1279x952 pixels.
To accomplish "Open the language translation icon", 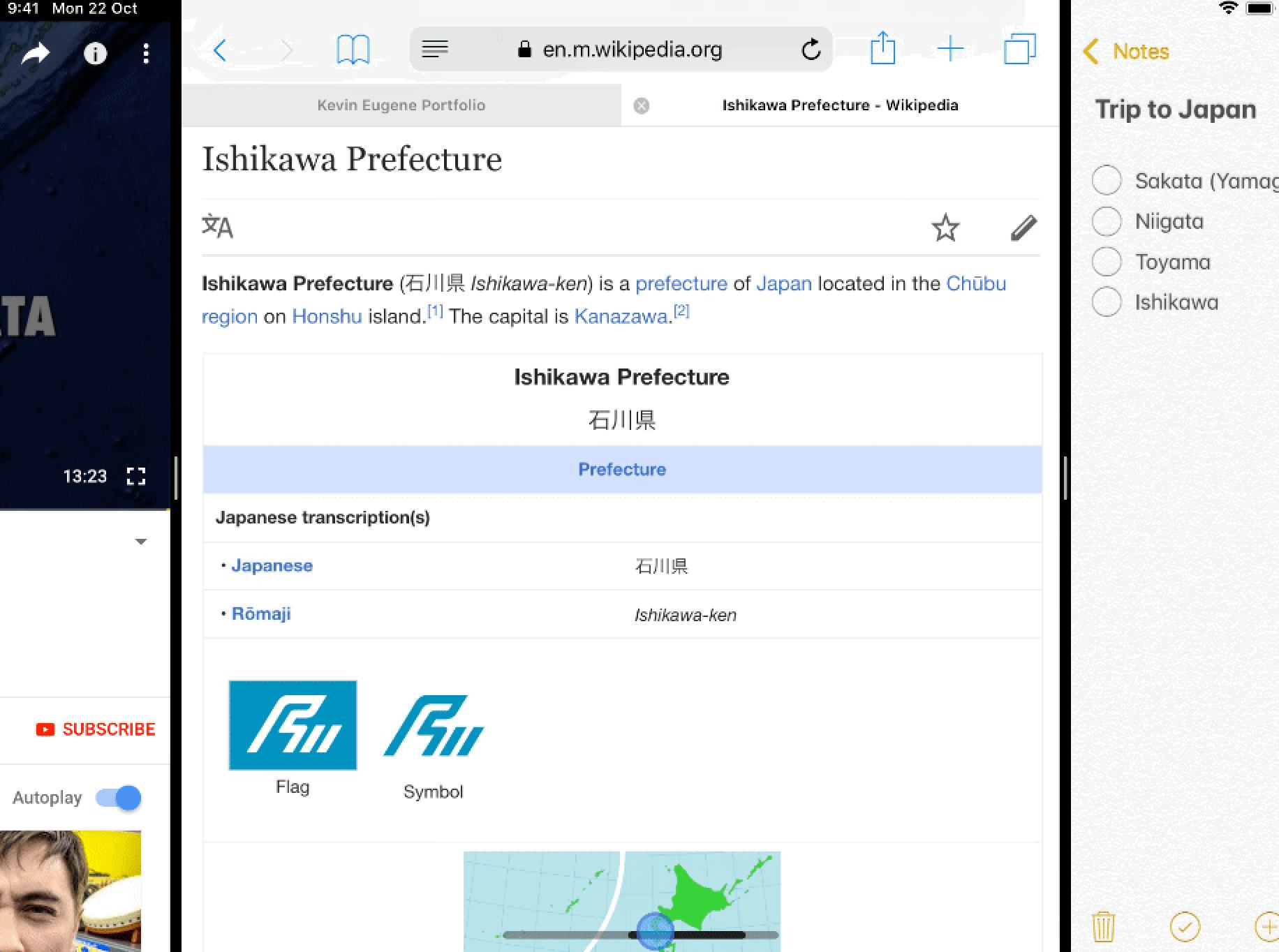I will [217, 226].
